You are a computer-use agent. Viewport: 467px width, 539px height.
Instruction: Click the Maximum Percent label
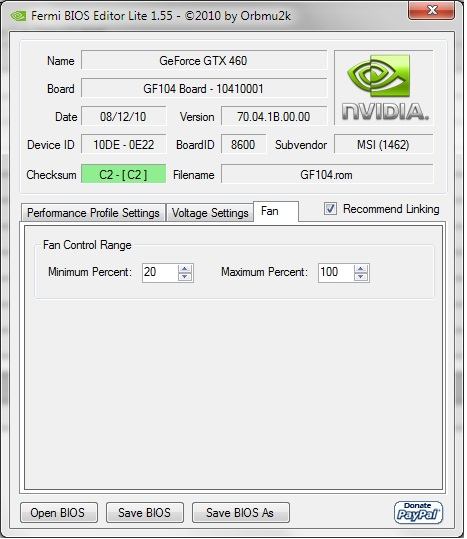coord(264,272)
